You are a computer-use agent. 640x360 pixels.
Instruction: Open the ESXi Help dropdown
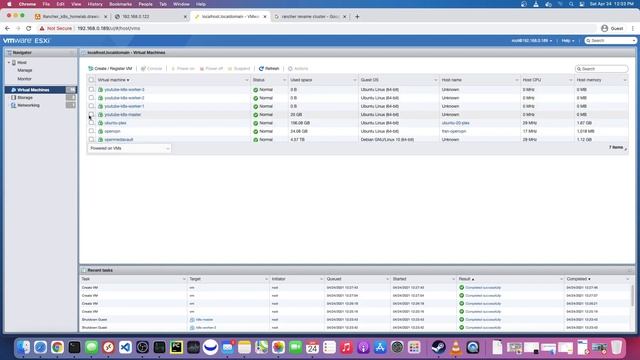[x=568, y=41]
